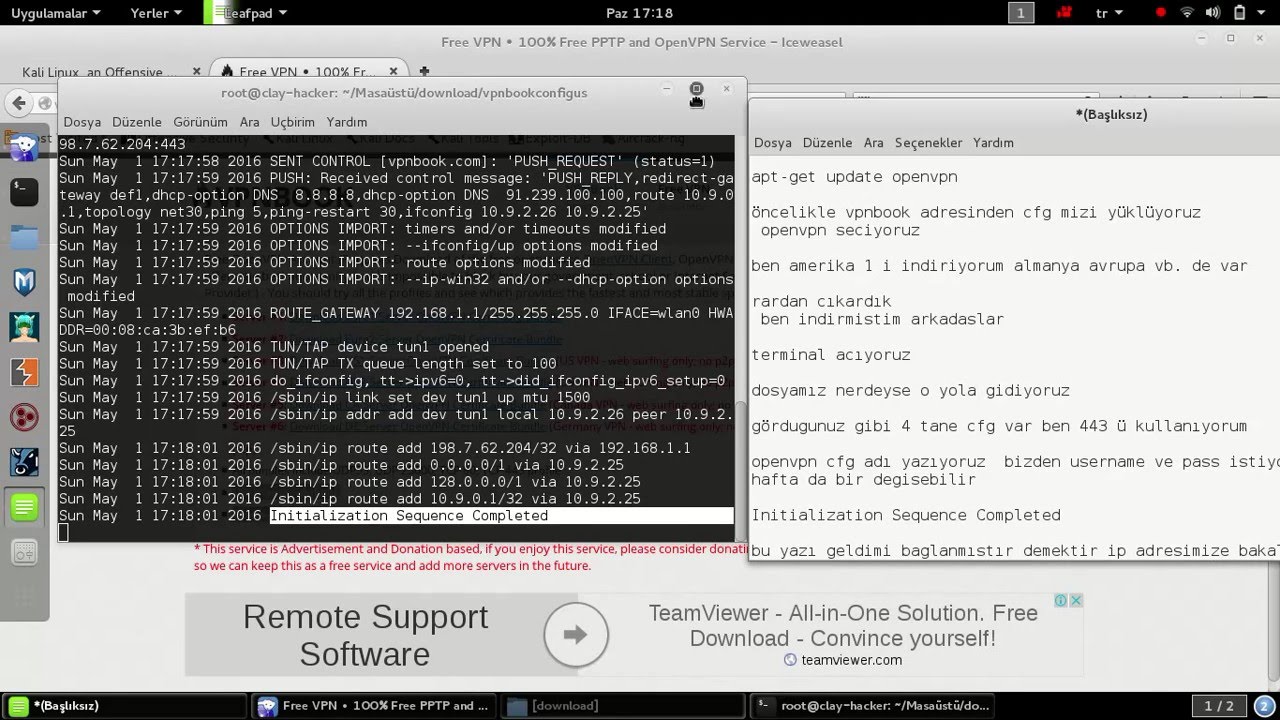Screen dimensions: 1280x720
Task: Open a new browser tab with plus
Action: click(424, 72)
